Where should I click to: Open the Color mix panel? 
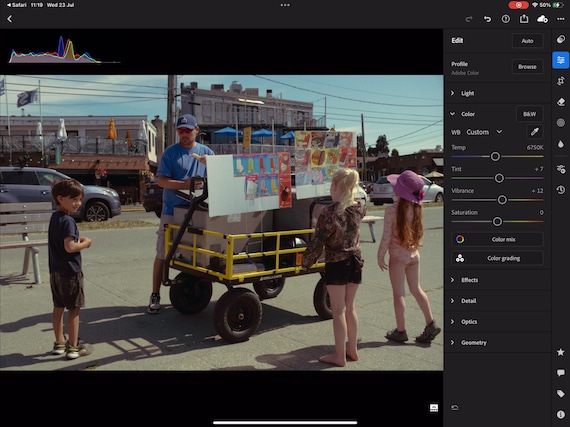pos(497,239)
